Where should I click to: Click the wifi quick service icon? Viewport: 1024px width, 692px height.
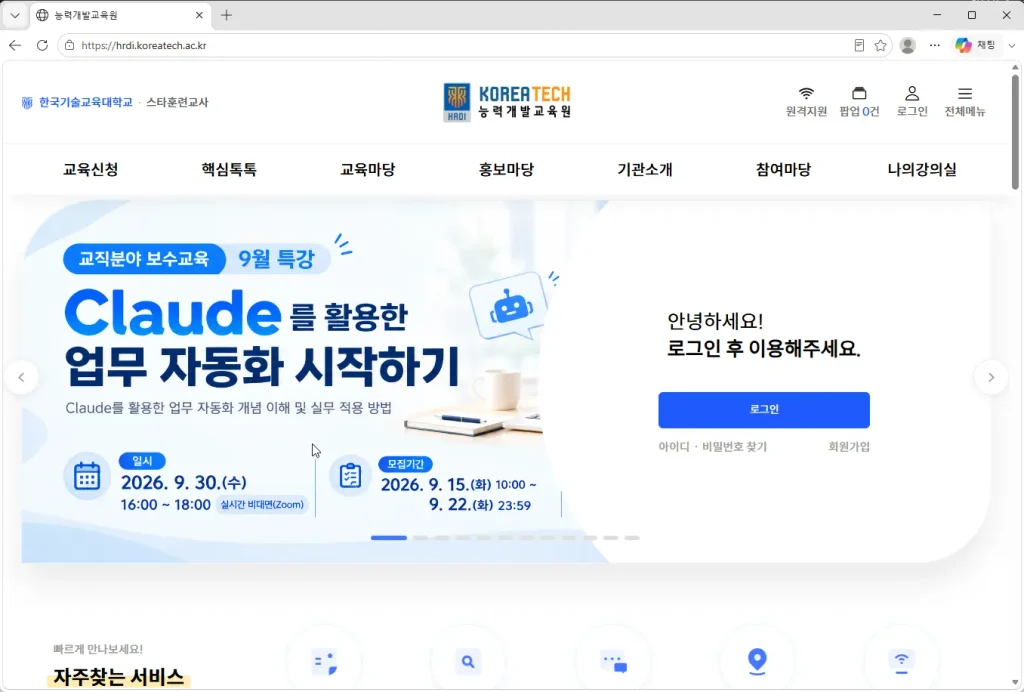pos(901,662)
